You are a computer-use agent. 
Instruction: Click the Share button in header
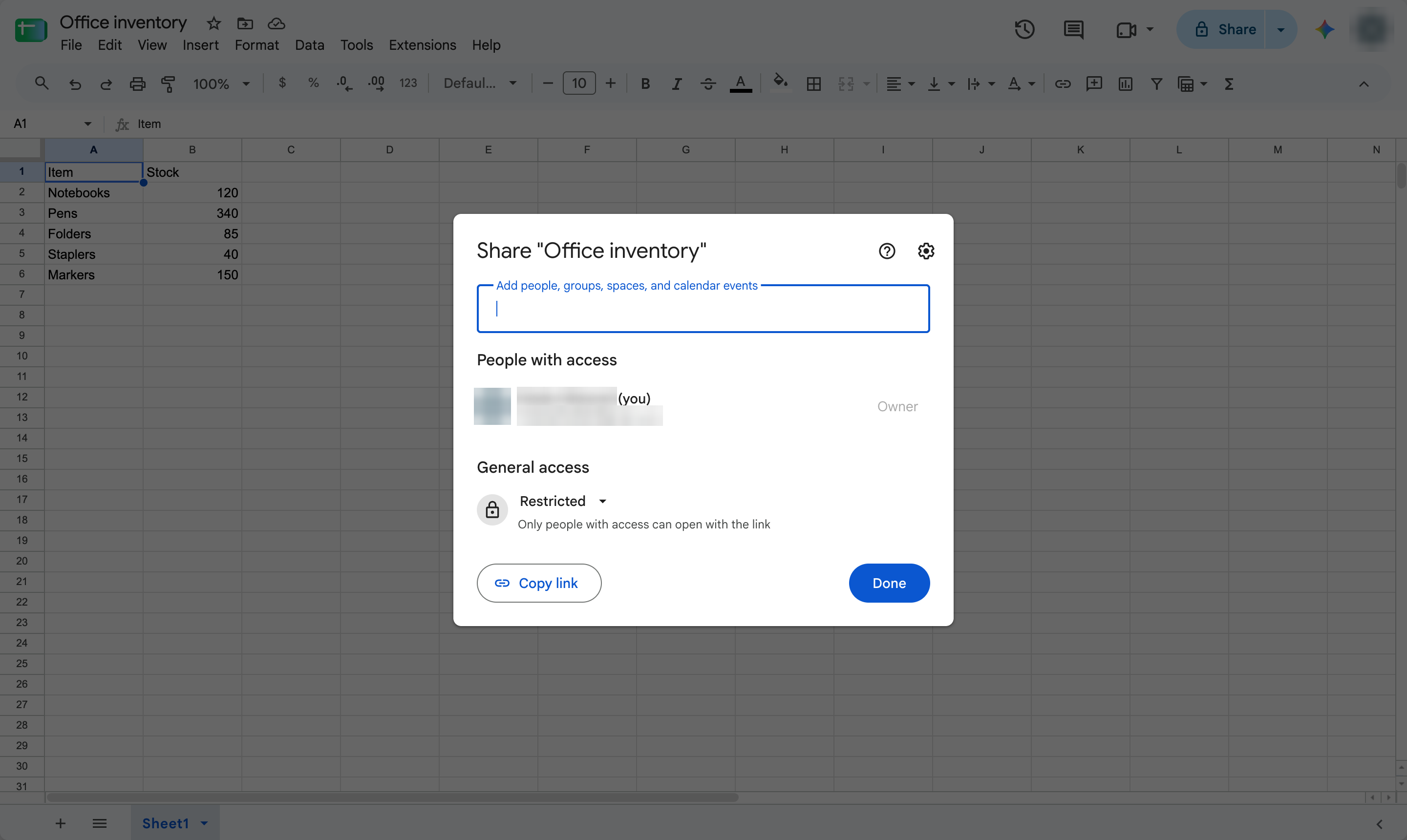pyautogui.click(x=1222, y=29)
